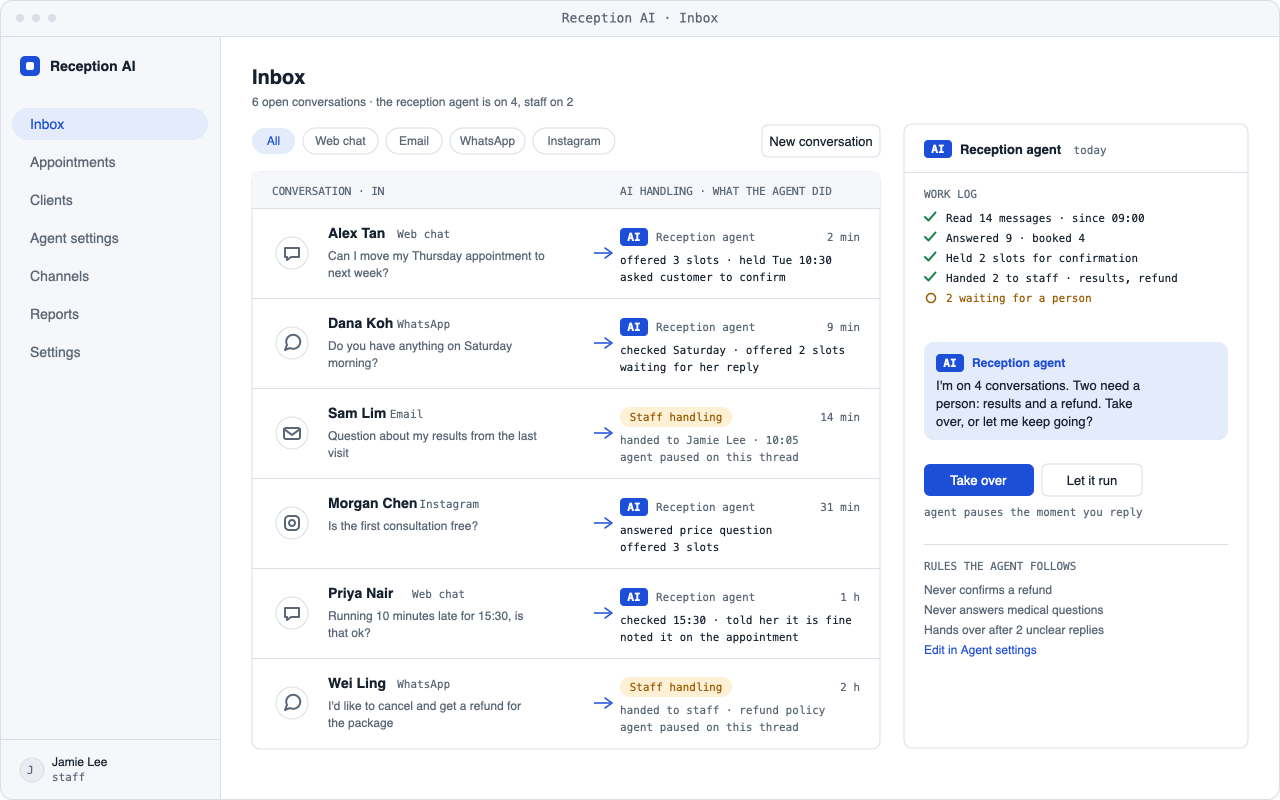The height and width of the screenshot is (800, 1280).
Task: Open Priya Nair's running late message
Action: (x=426, y=624)
